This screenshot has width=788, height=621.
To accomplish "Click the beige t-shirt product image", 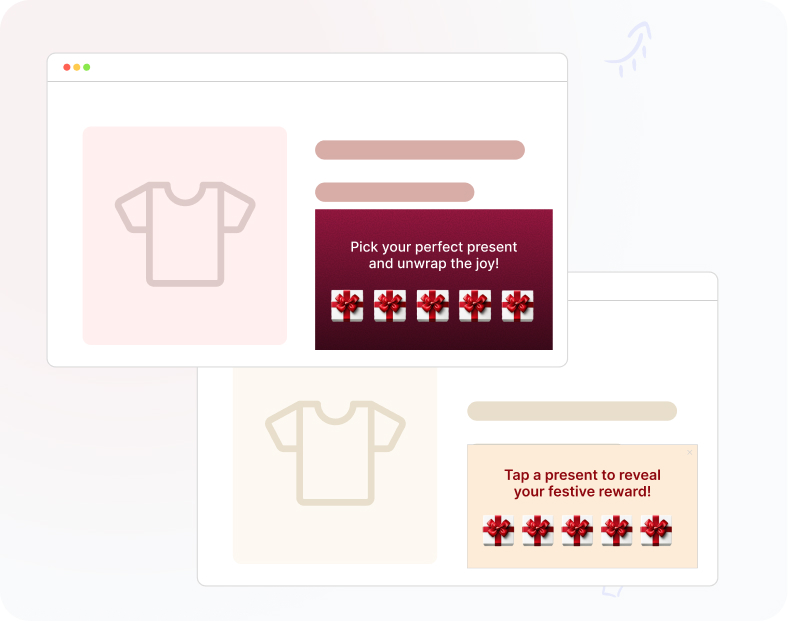I will [335, 465].
